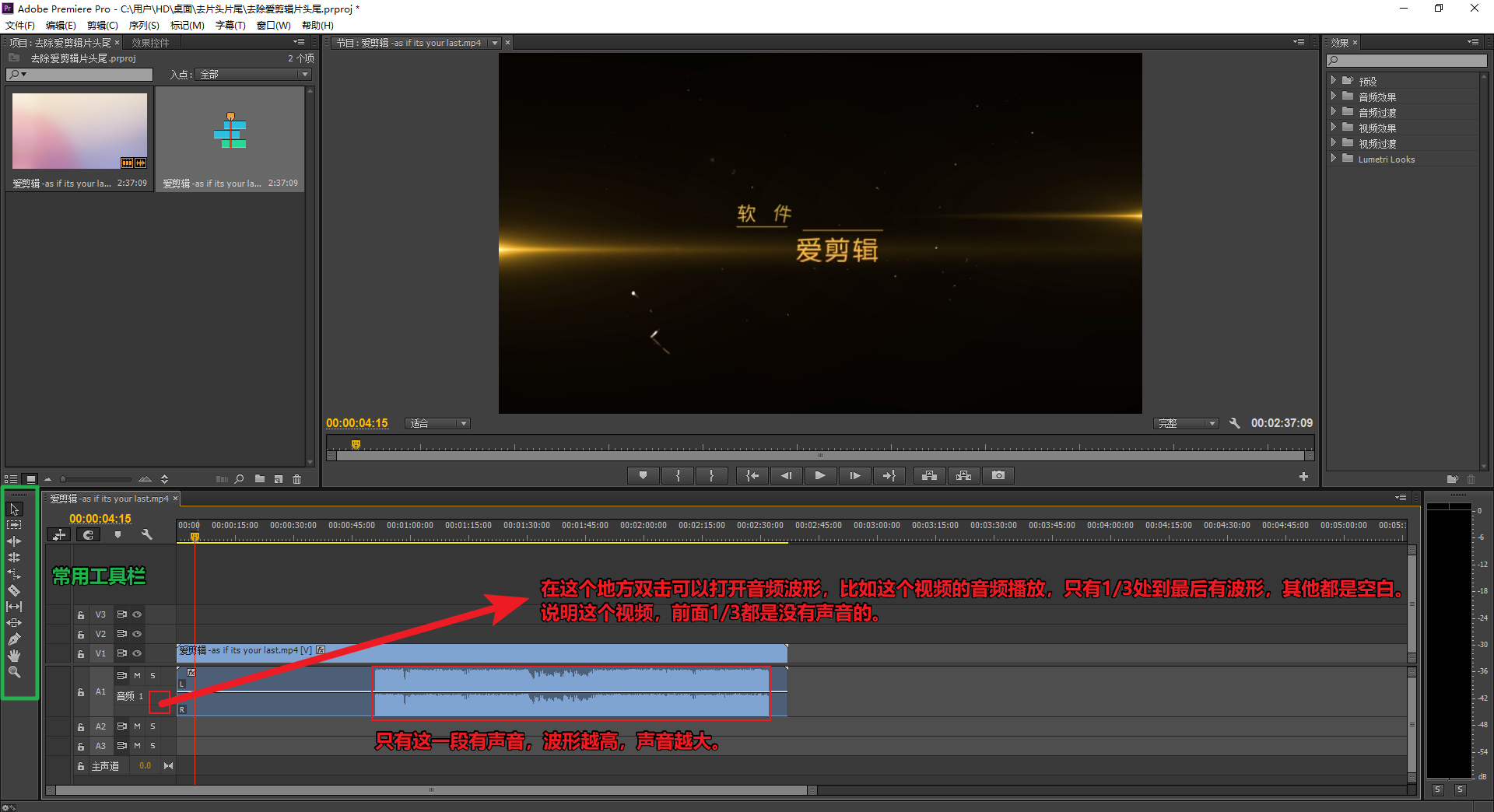
Task: Select the Slide tool
Action: click(x=14, y=623)
